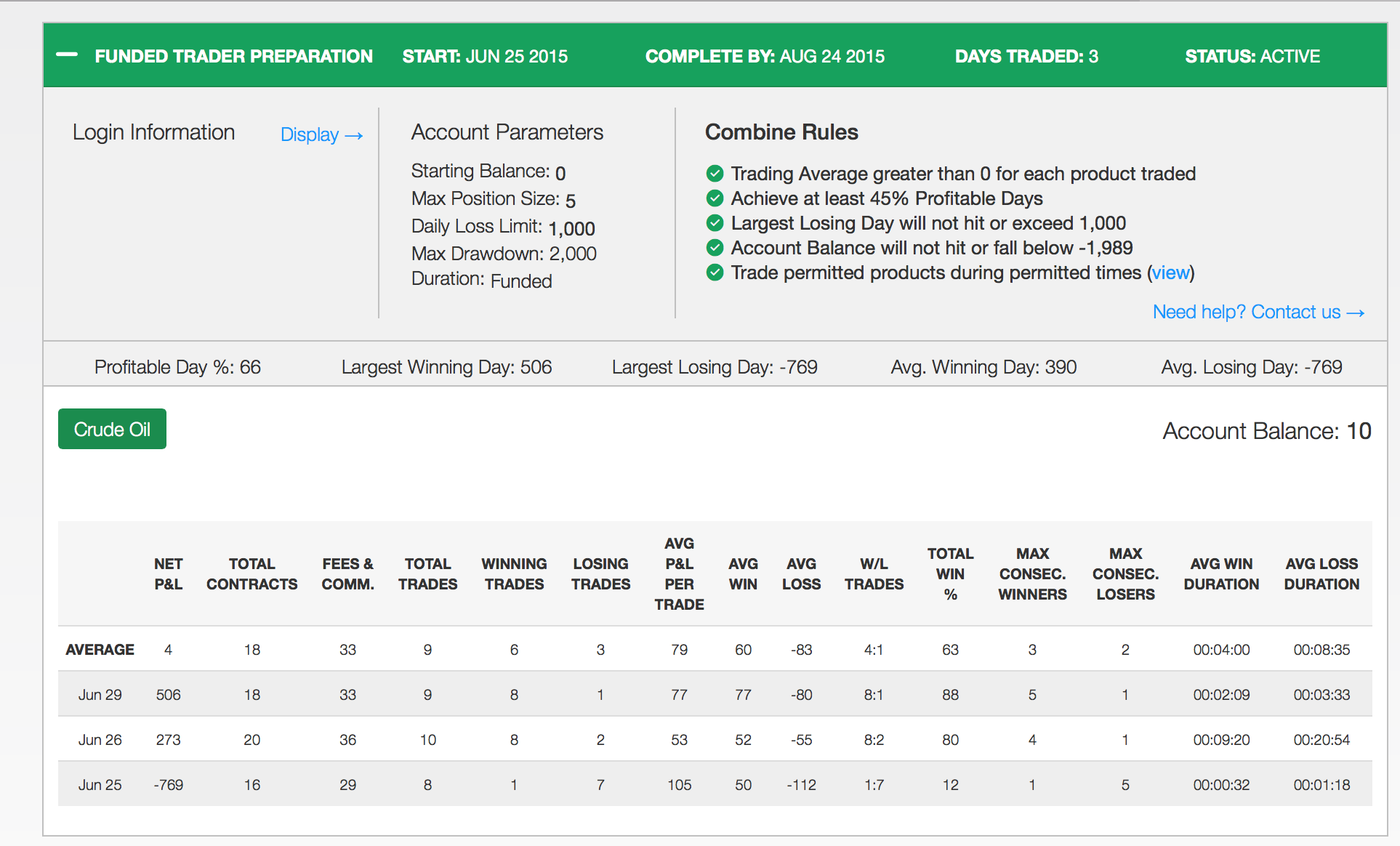Collapse the Funded Trader Preparation panel
The image size is (1400, 846).
click(67, 55)
